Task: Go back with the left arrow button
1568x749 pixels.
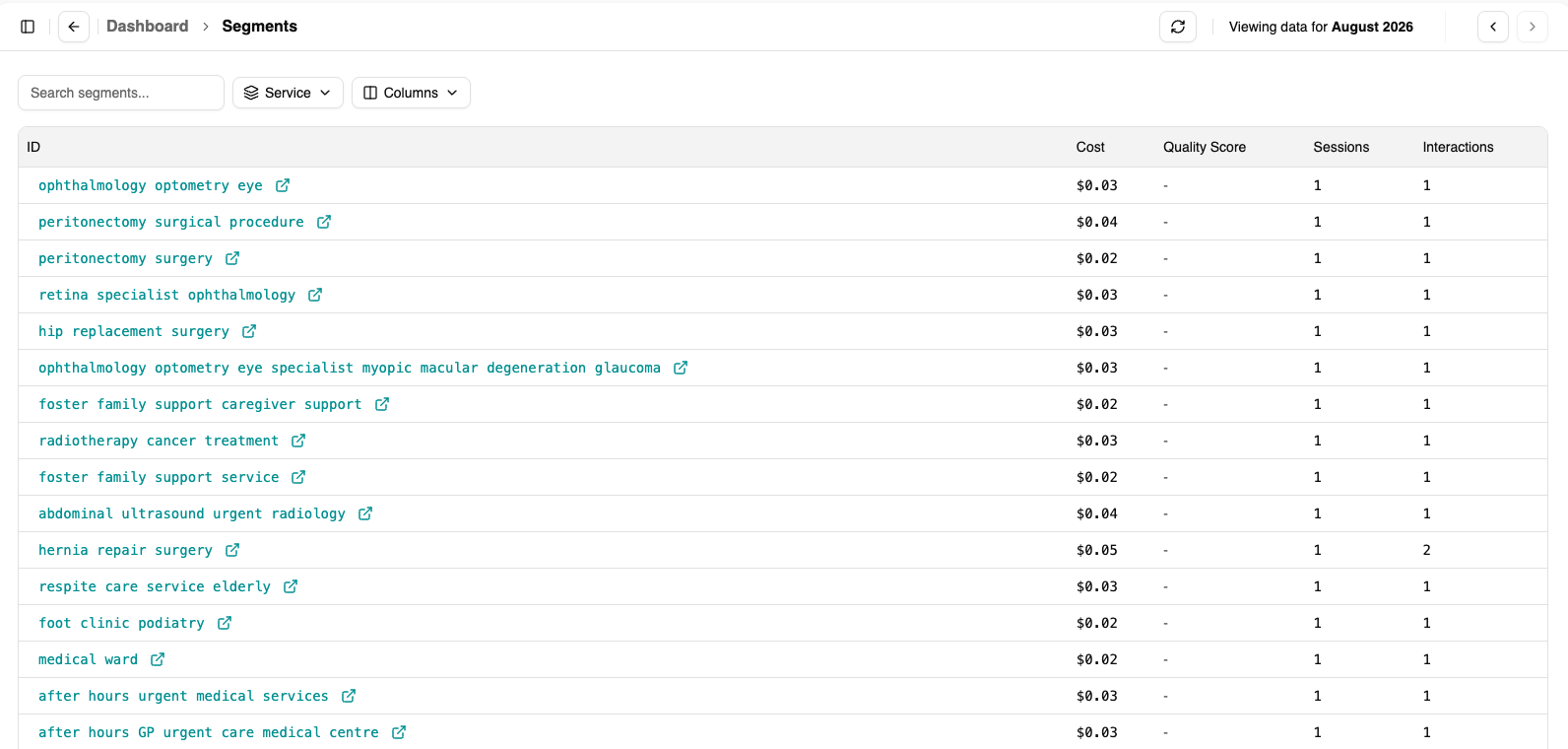Action: [x=74, y=27]
